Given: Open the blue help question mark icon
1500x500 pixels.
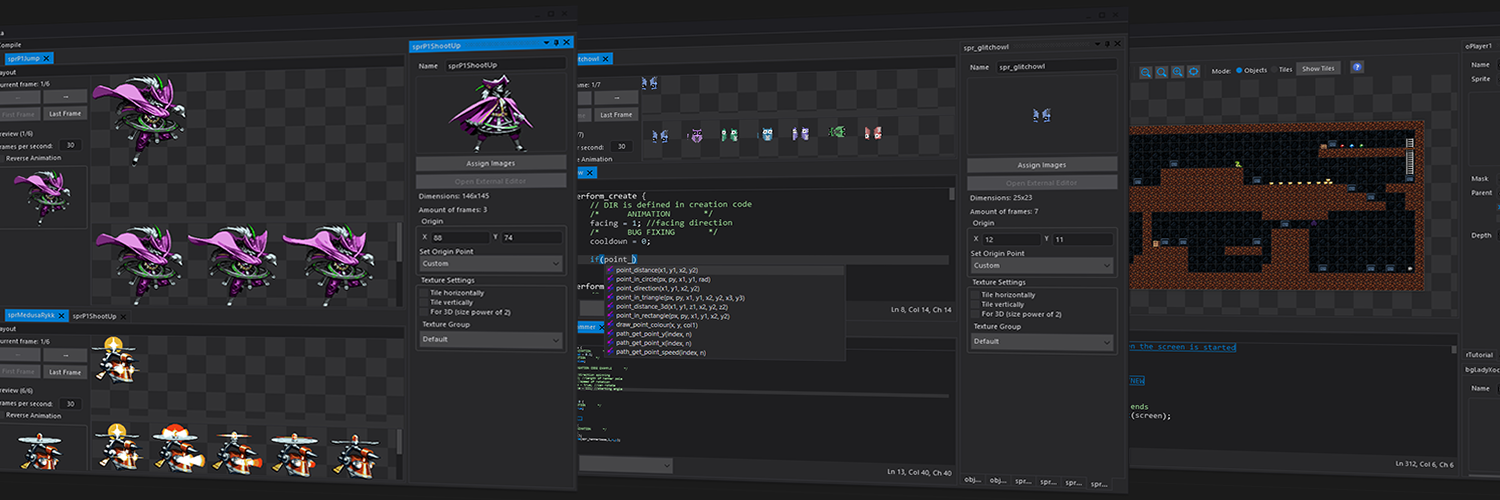Looking at the screenshot, I should click(1357, 67).
